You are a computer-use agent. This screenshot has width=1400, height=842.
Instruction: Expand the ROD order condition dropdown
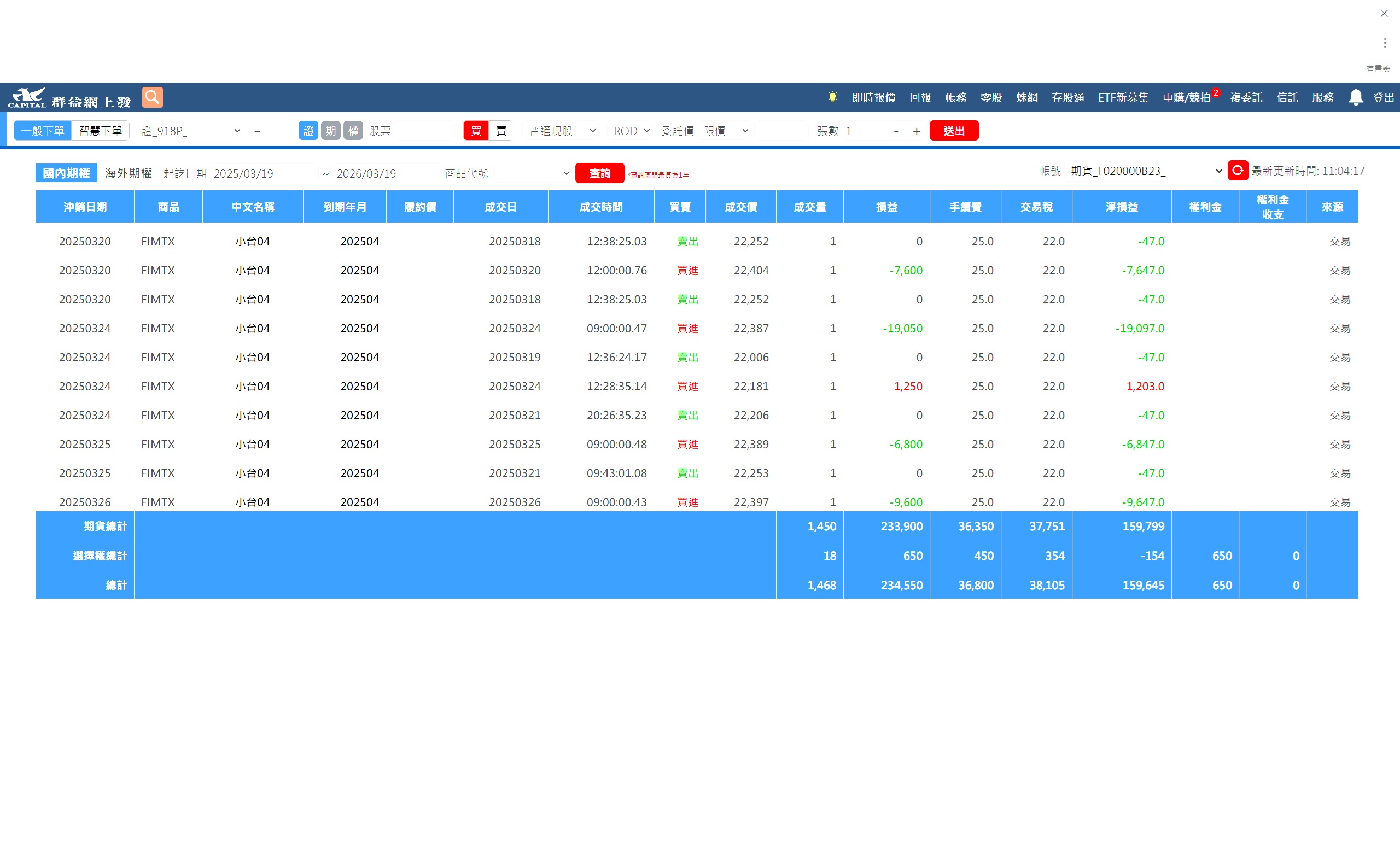pyautogui.click(x=631, y=131)
